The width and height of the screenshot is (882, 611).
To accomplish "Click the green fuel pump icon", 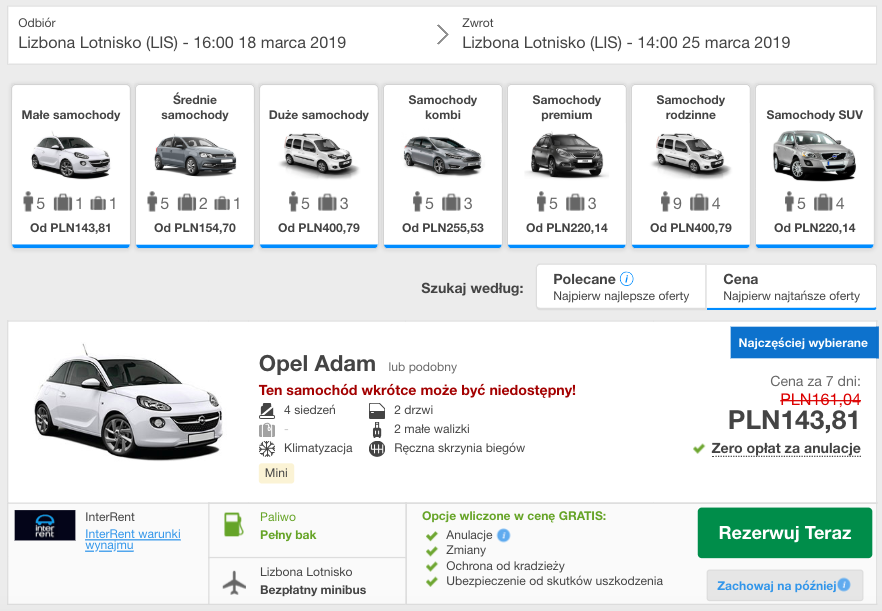I will 233,524.
